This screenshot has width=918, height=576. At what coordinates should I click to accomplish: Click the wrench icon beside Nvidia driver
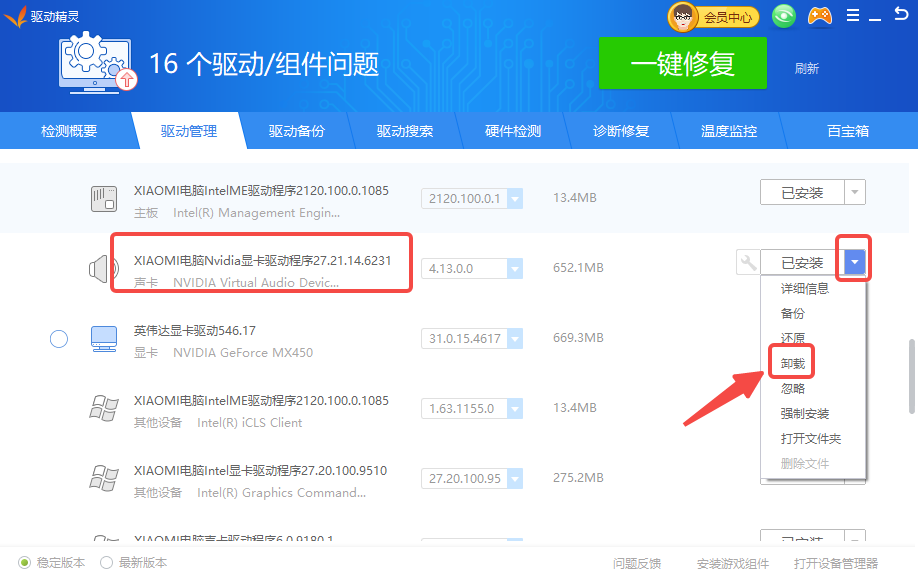click(747, 263)
